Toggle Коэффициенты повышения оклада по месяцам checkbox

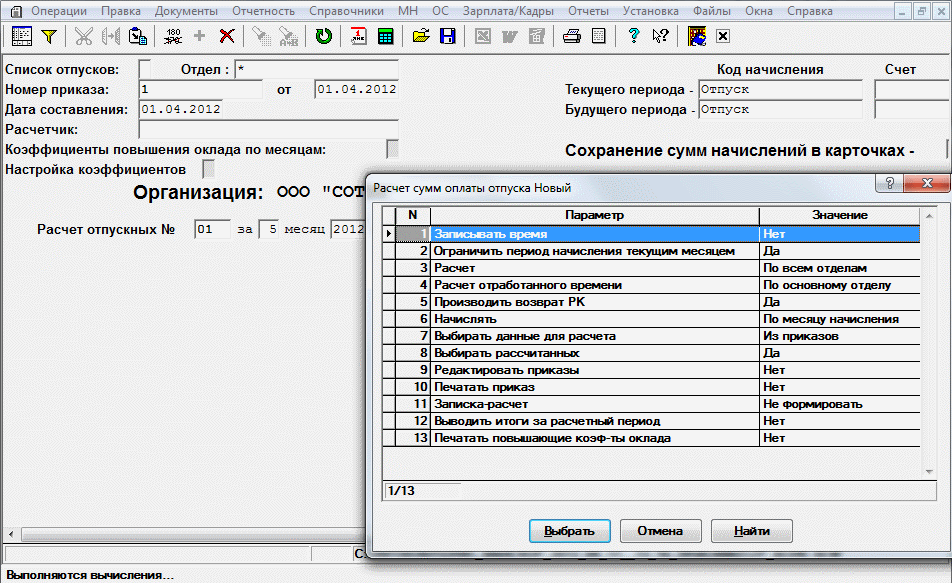click(x=392, y=149)
